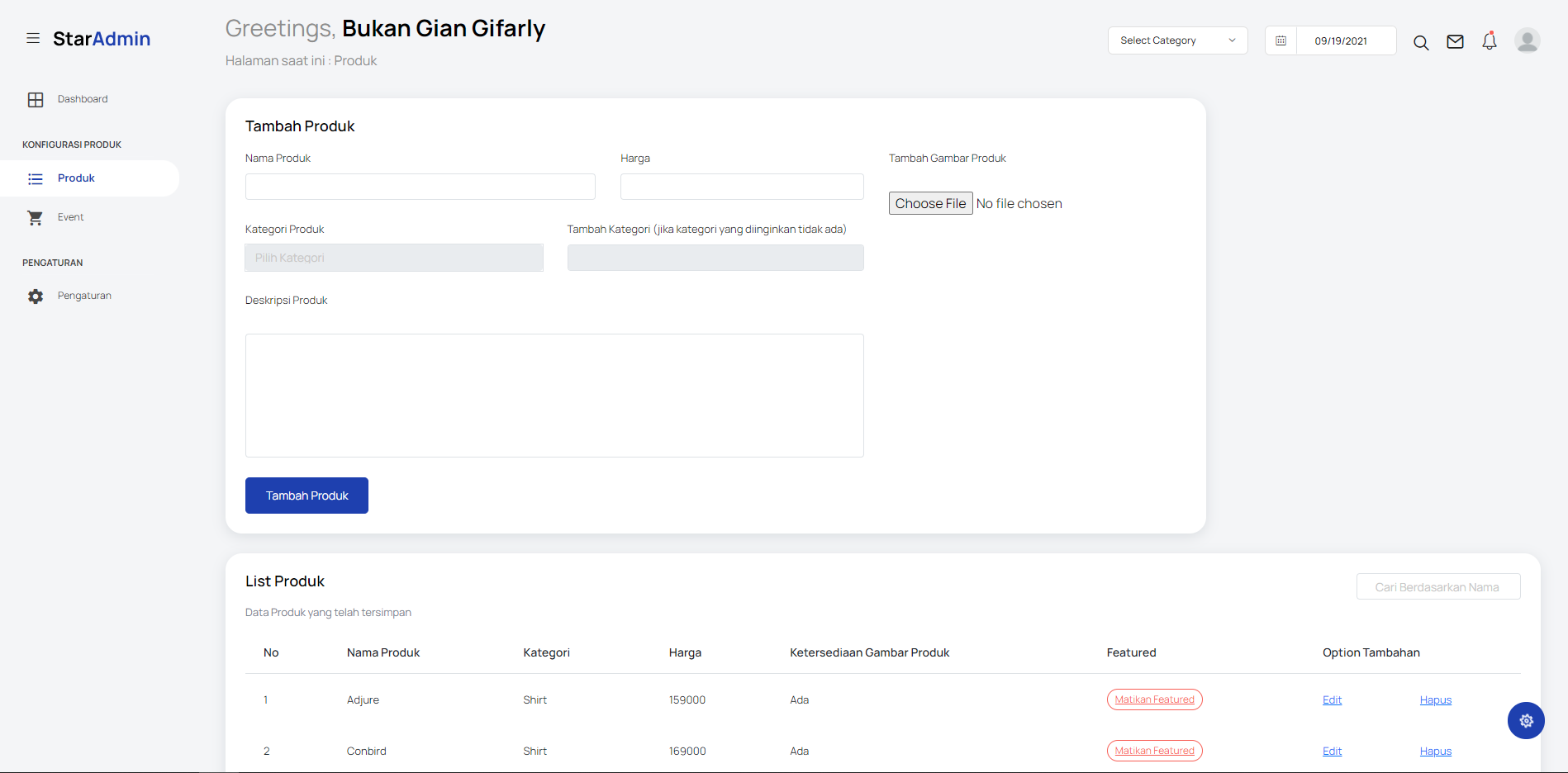The image size is (1568, 773).
Task: Click the Event shopping cart icon
Action: 36,216
